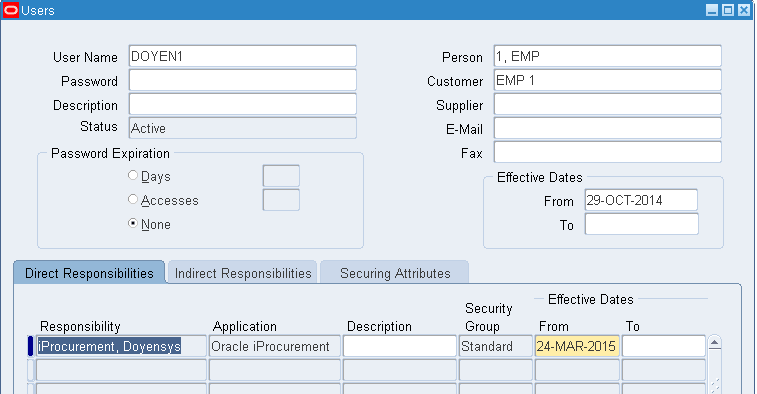
Task: Select Days password expiration option
Action: point(133,175)
